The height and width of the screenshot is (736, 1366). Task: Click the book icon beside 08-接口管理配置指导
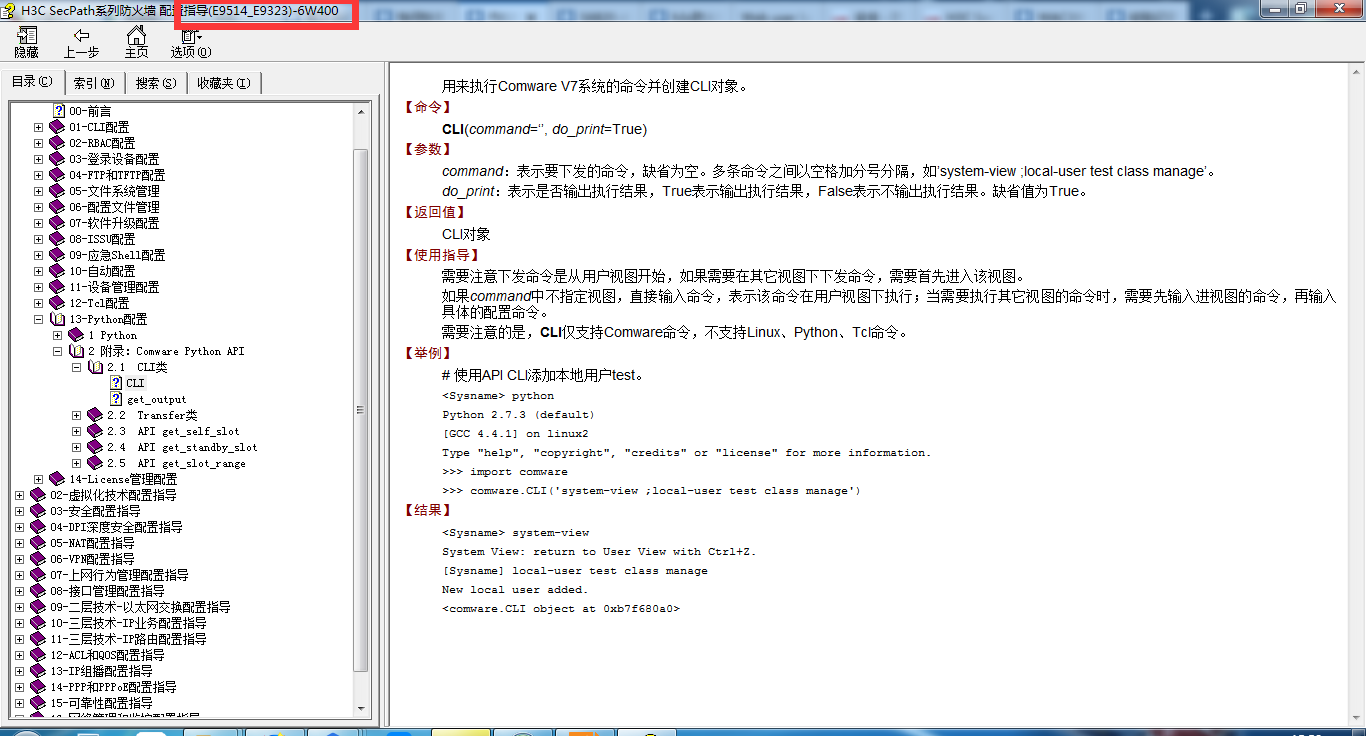coord(38,591)
